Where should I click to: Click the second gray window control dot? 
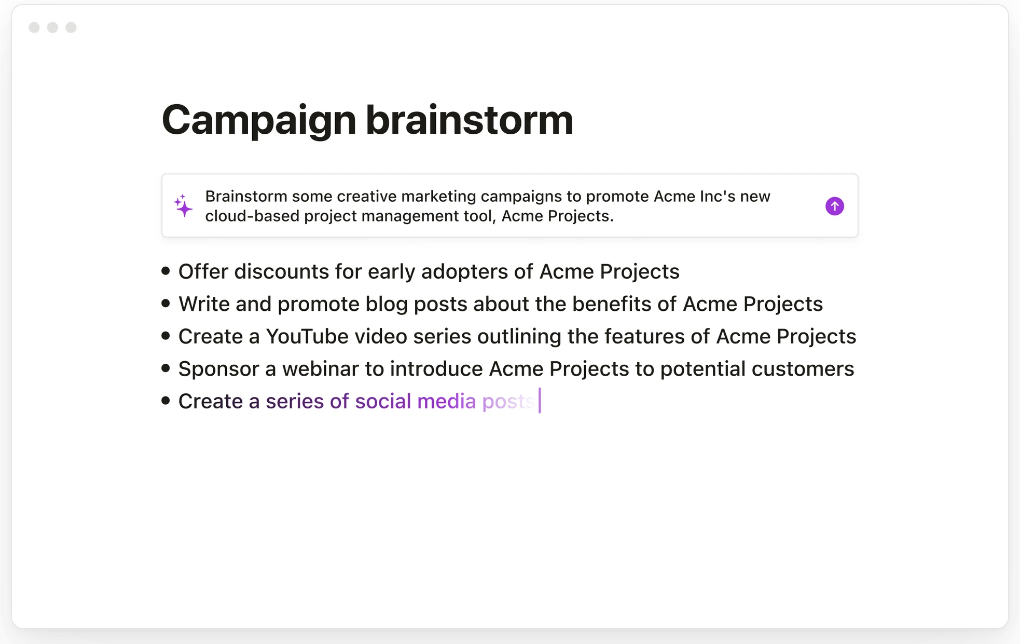click(x=53, y=27)
